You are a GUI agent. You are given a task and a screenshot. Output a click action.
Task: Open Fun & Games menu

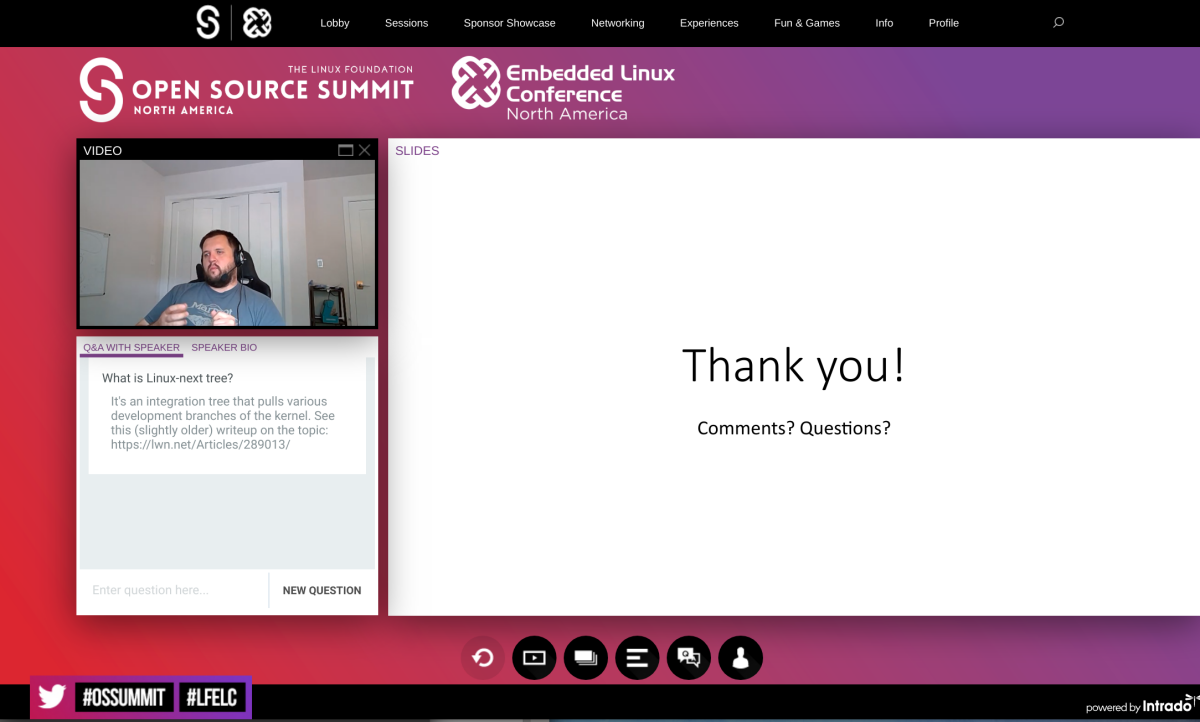807,23
